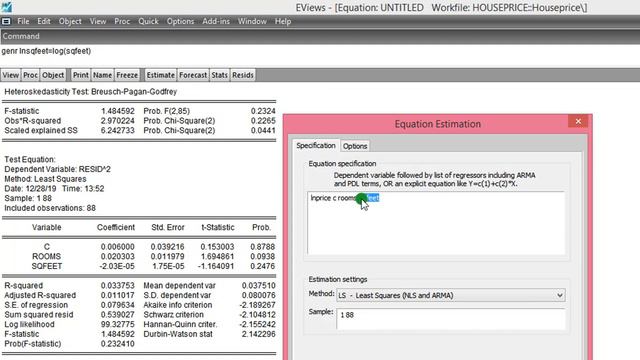Select the Obs*R-squared value 2.970224

tap(118, 121)
